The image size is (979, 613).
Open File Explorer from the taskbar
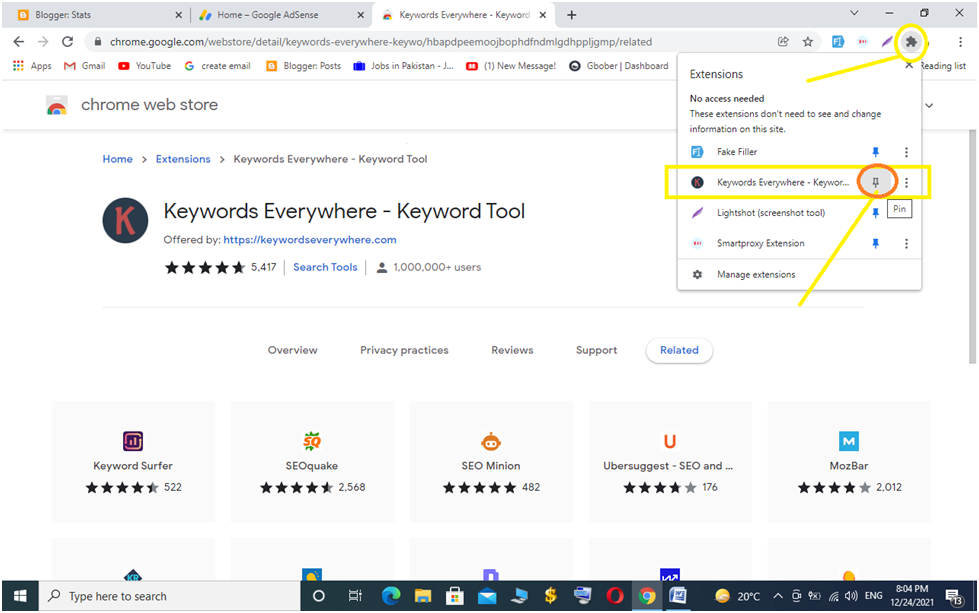423,596
